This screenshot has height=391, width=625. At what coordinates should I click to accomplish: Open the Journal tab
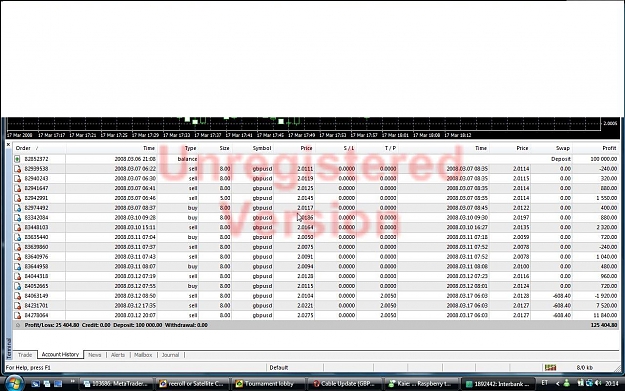coord(170,355)
